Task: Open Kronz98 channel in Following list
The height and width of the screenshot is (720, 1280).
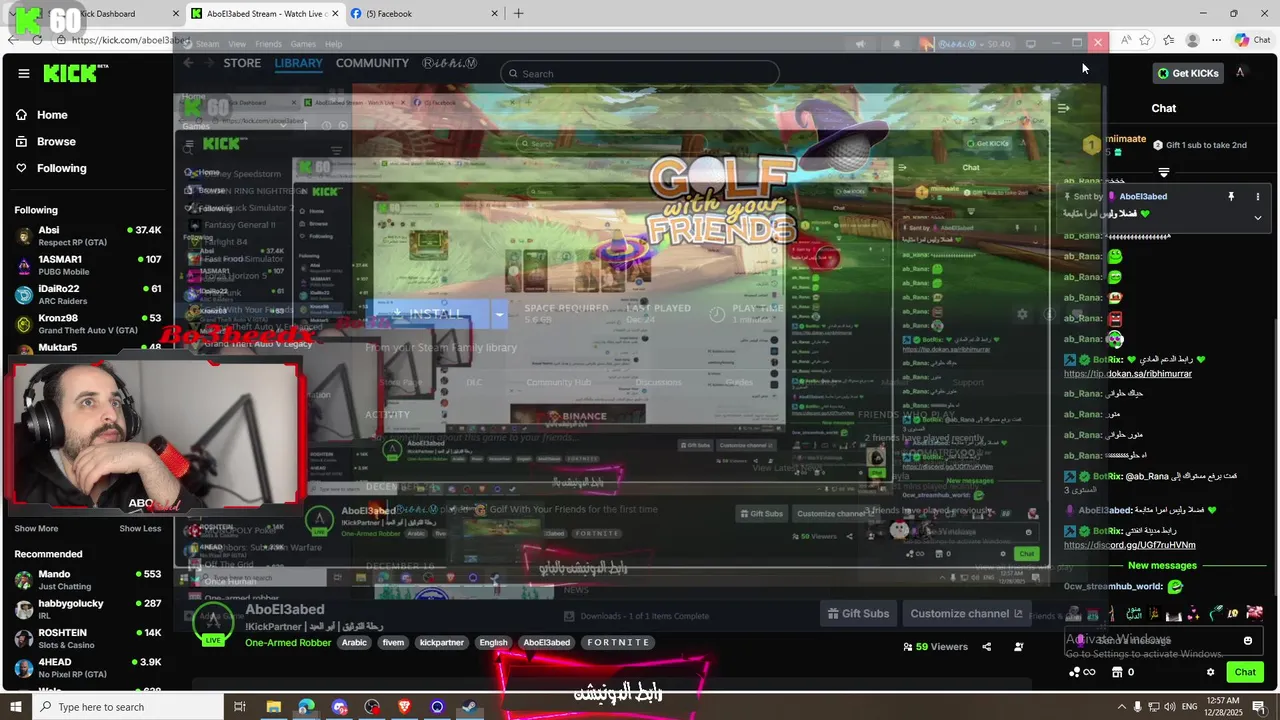Action: (87, 323)
